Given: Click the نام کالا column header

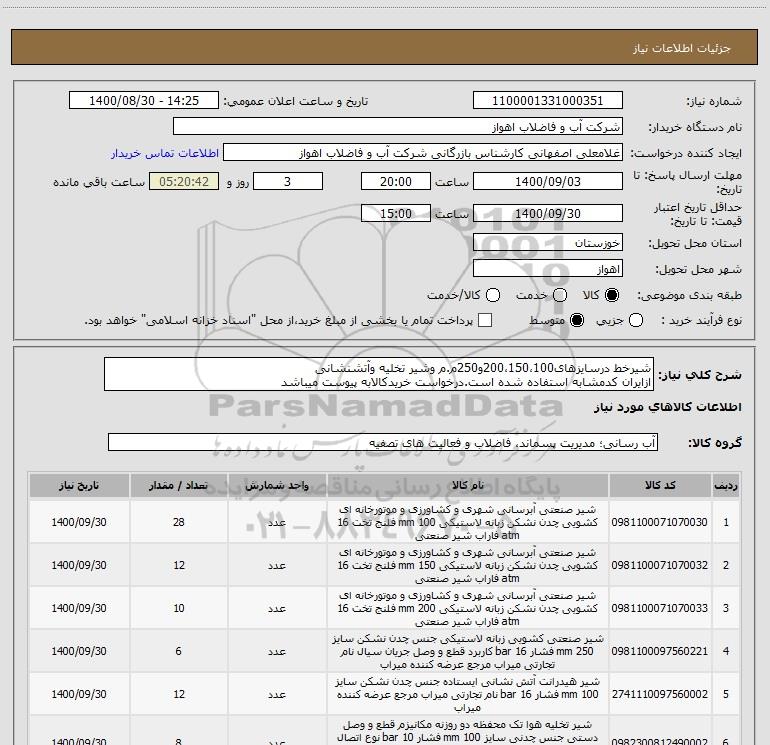Looking at the screenshot, I should (468, 485).
